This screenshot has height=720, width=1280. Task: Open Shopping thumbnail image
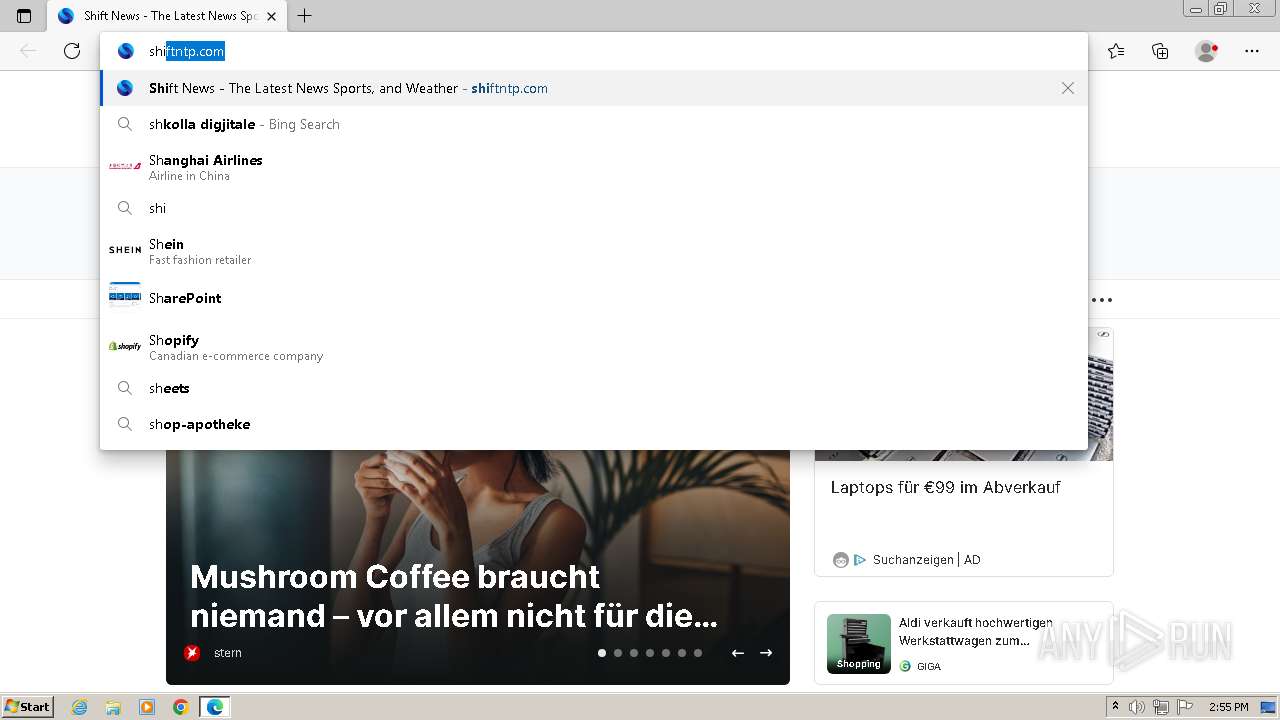(859, 643)
